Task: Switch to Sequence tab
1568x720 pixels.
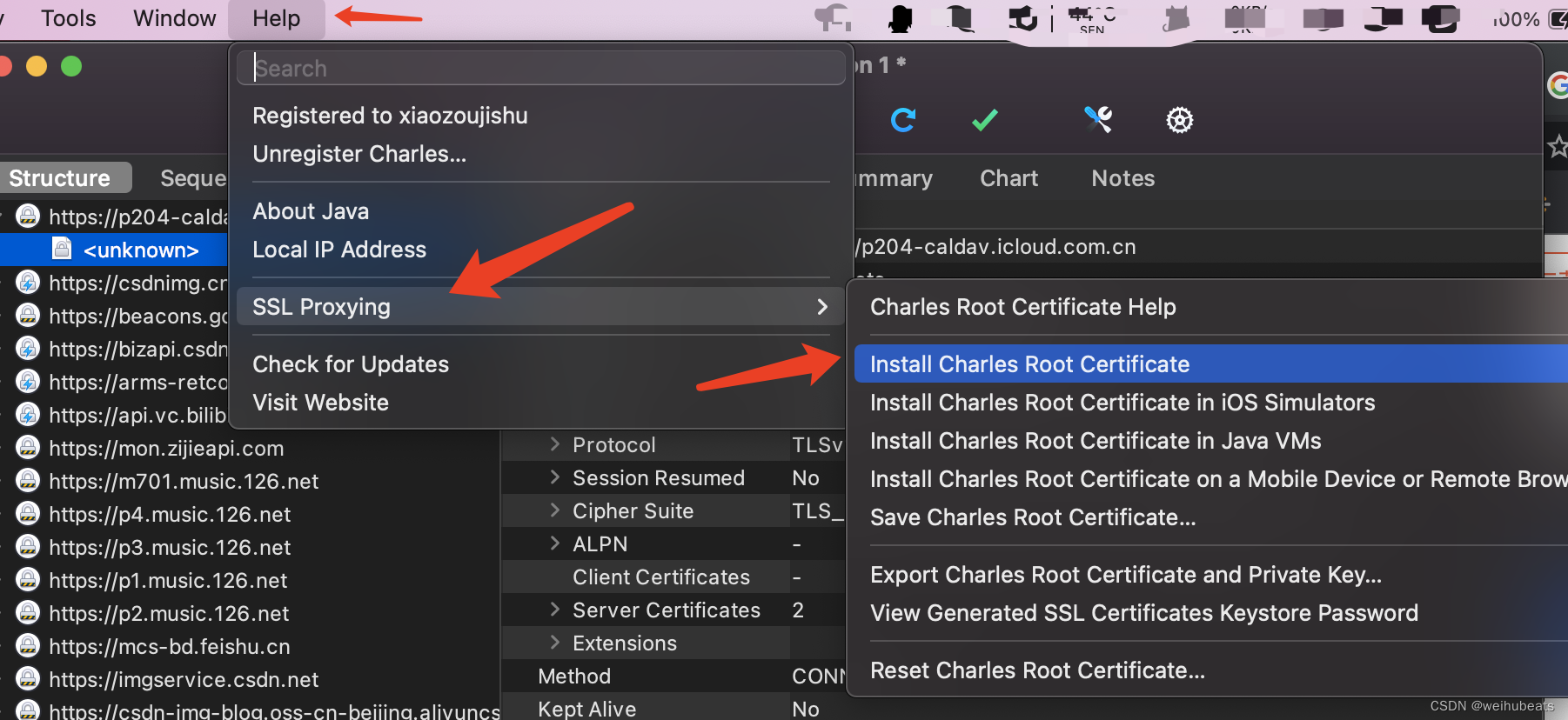Action: point(192,178)
